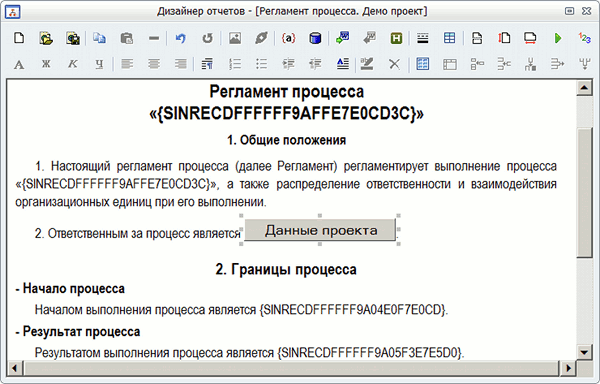Click the greyed Word arrow icon
This screenshot has width=600, height=384.
(x=370, y=38)
